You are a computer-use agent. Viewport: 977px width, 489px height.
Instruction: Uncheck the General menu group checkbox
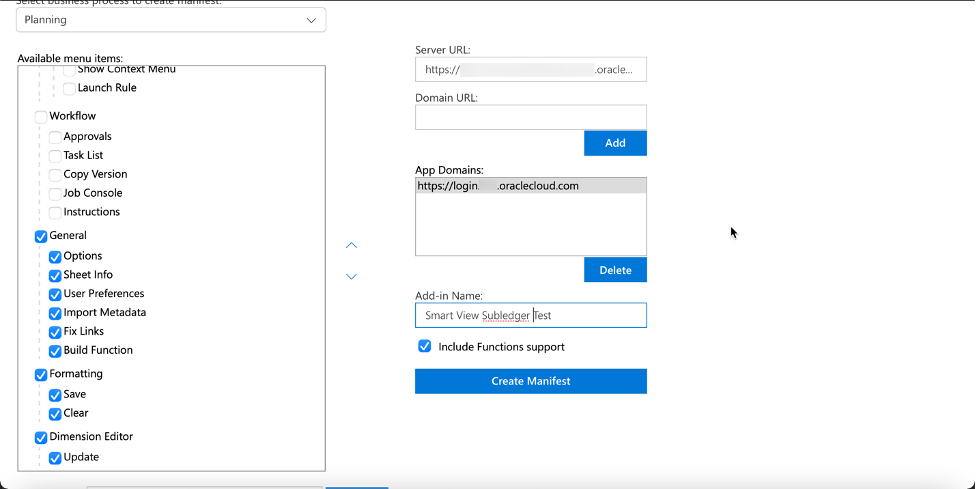pos(41,236)
